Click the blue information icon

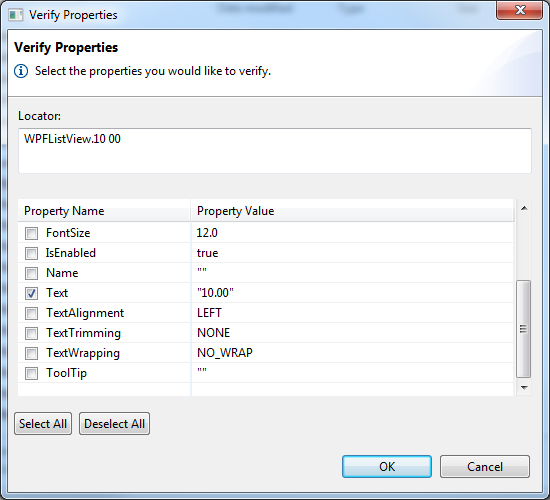tap(21, 71)
